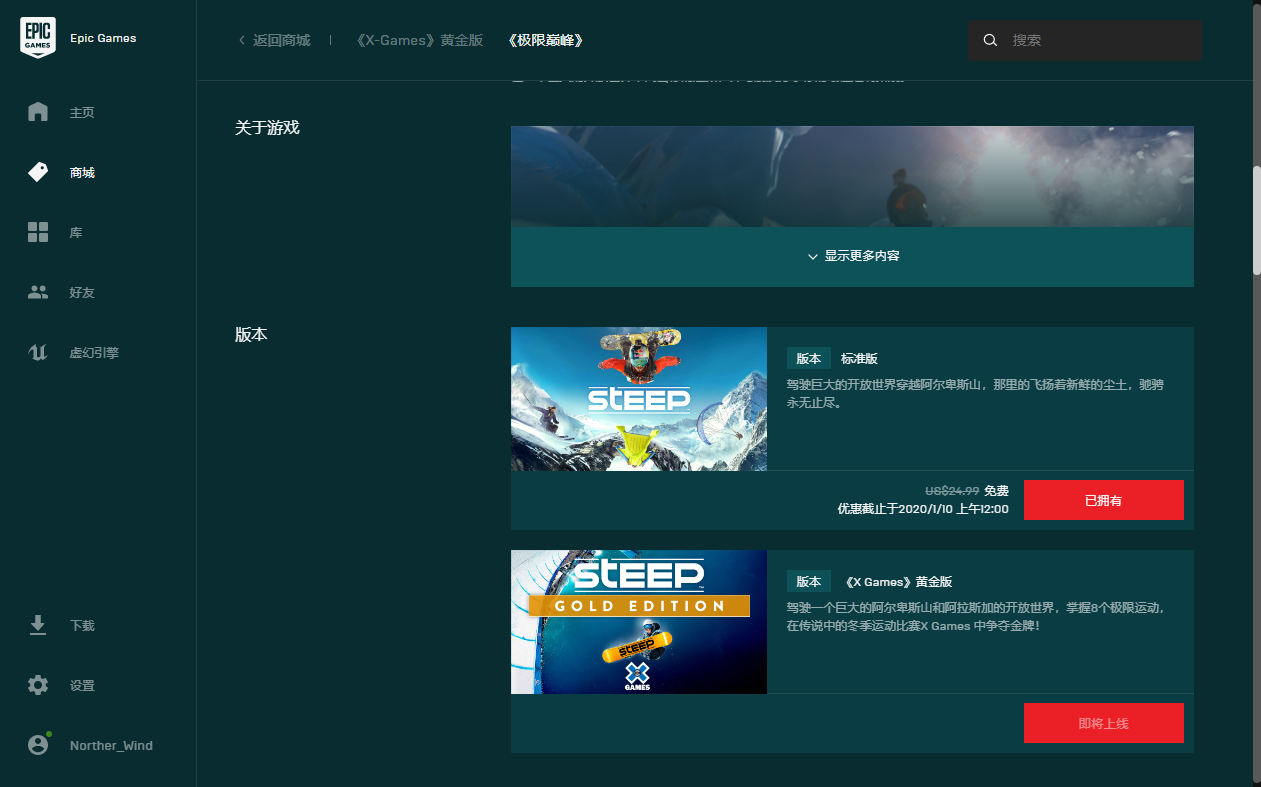1261x787 pixels.
Task: Click the 返回商城 link
Action: 281,40
